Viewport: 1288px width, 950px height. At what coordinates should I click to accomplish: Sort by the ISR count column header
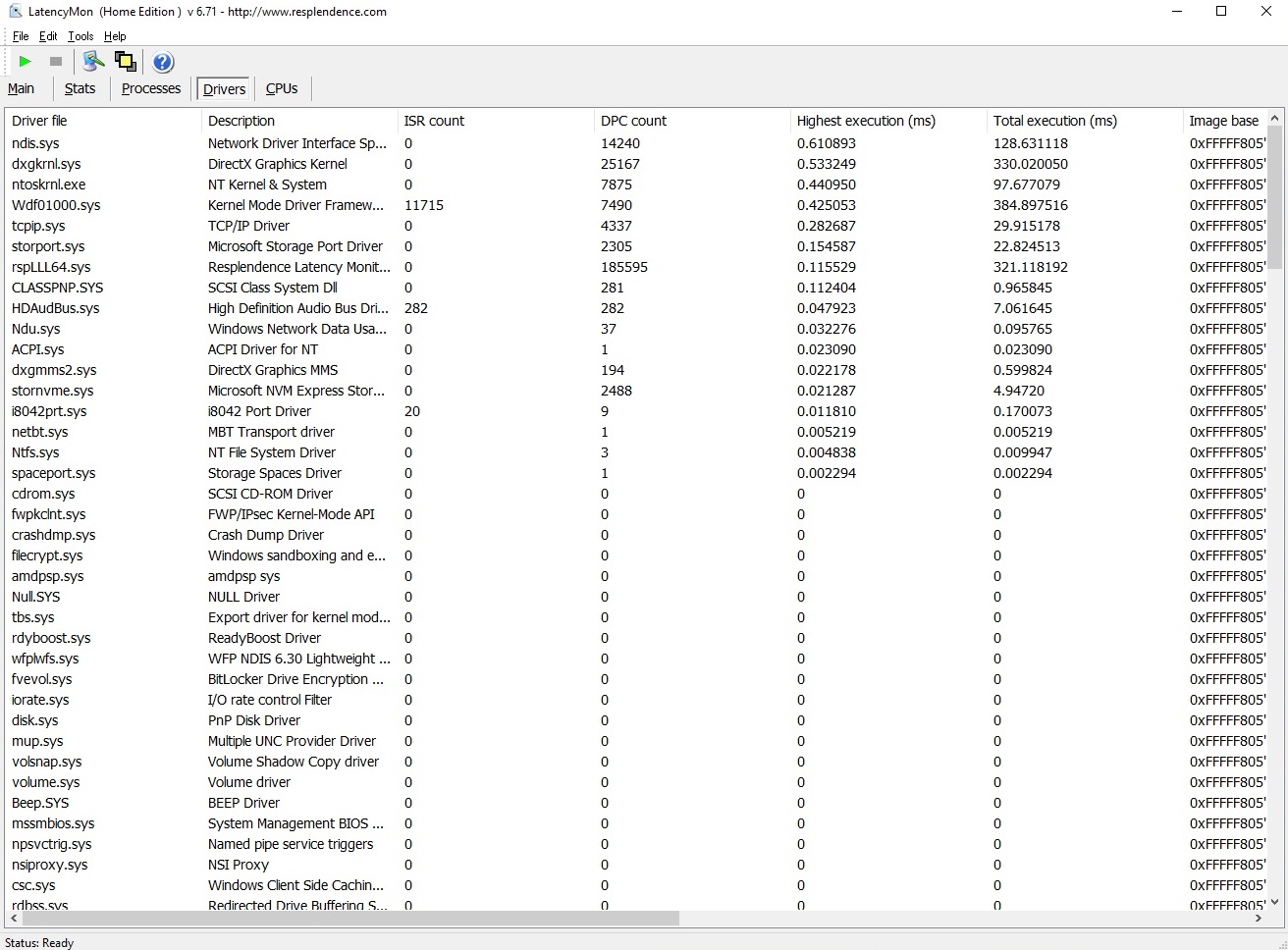496,121
